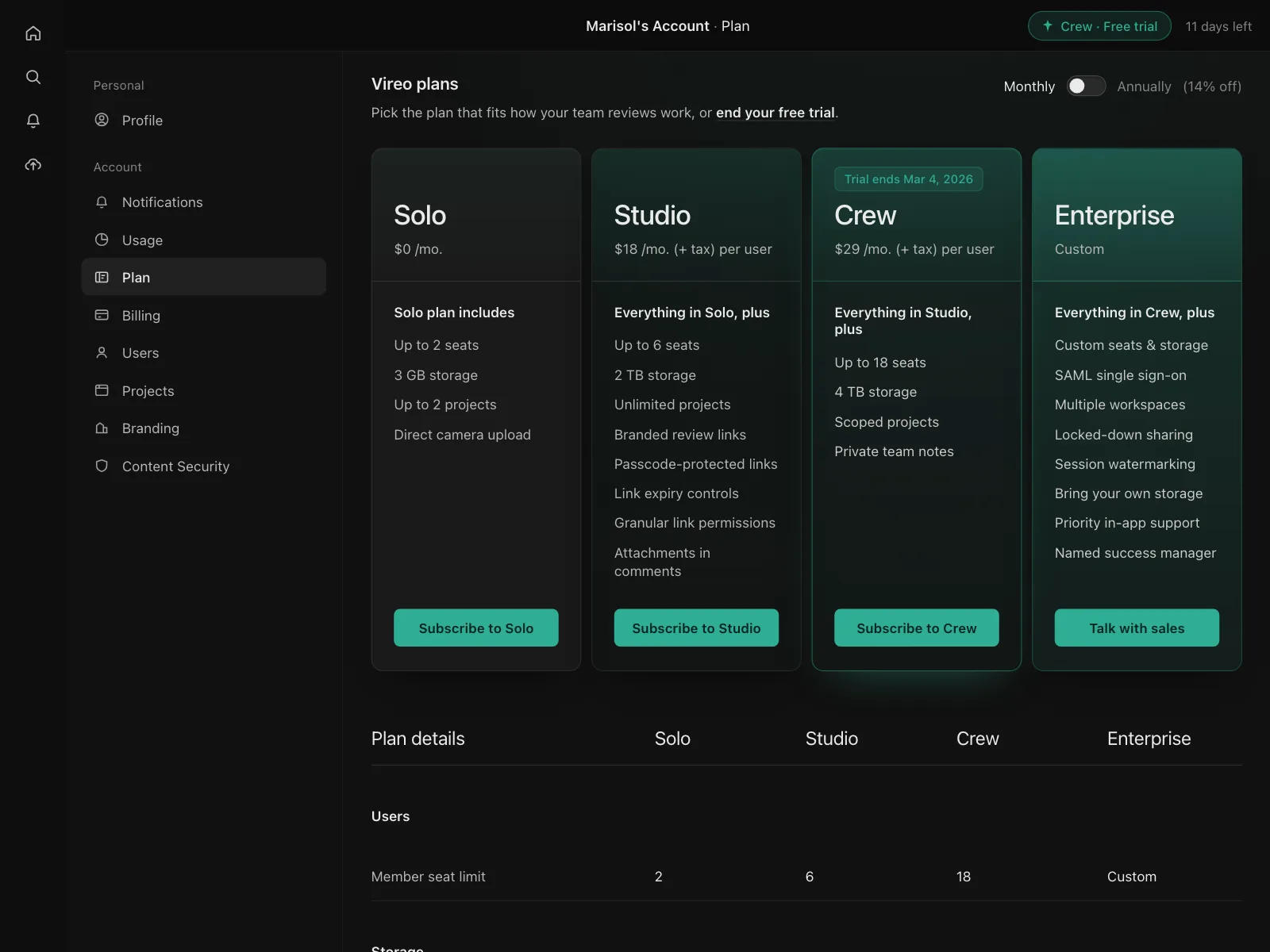
Task: Click the sparkle icon in Crew trial badge
Action: [x=1048, y=25]
